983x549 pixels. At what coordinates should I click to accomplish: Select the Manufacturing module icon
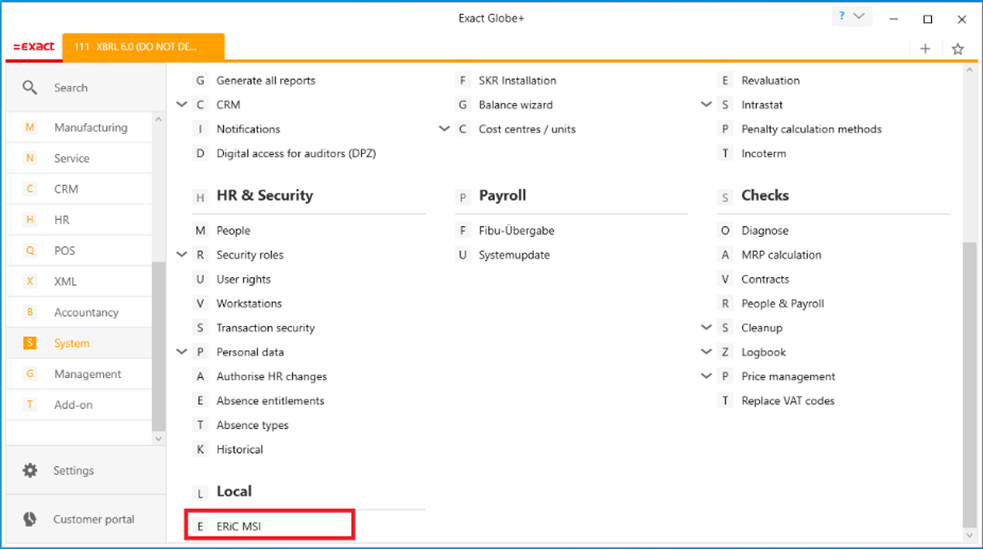pyautogui.click(x=30, y=128)
